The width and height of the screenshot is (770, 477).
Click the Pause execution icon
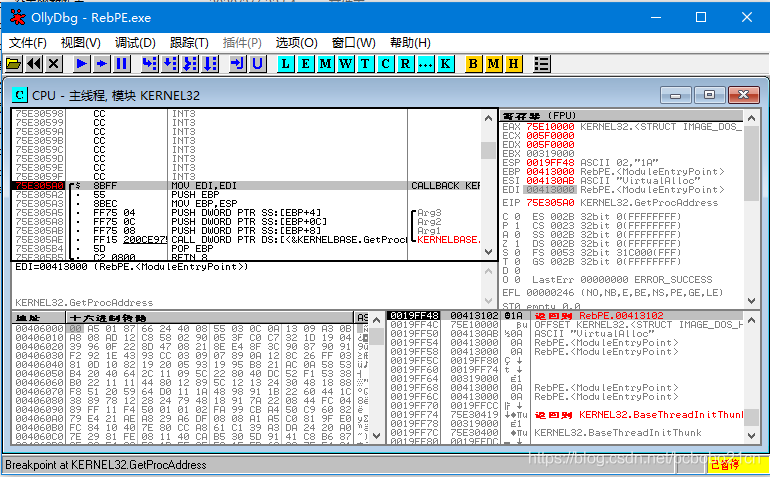click(122, 63)
